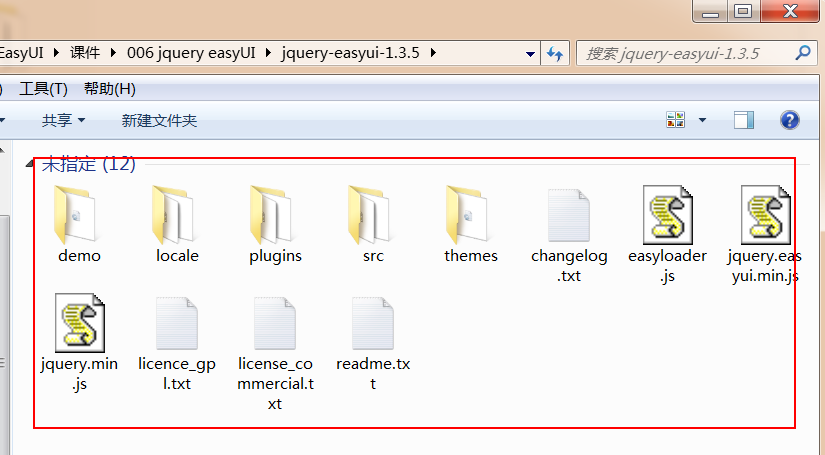Open the plugins folder icon
825x455 pixels.
(x=270, y=215)
